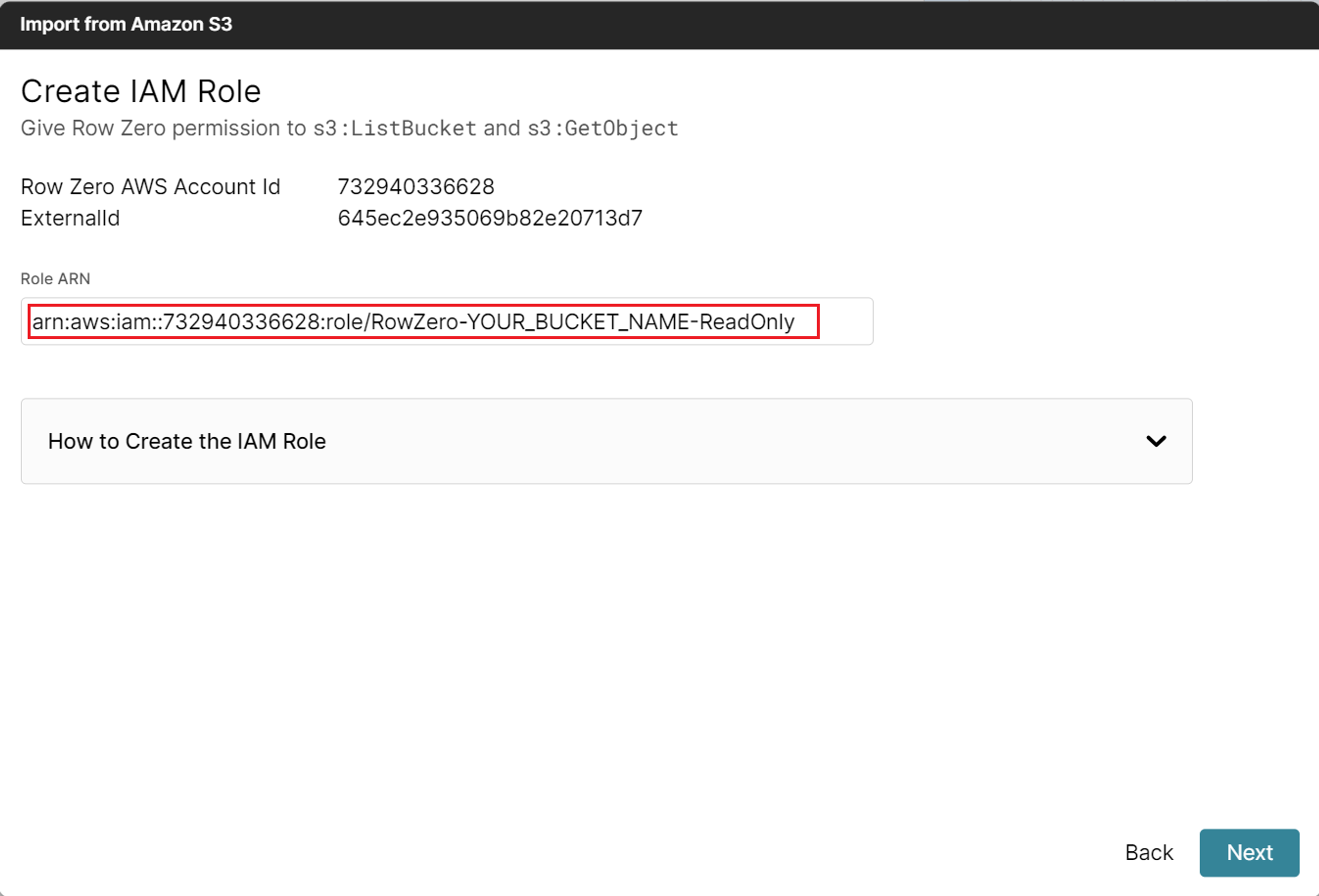Click the 'ExternalId' label text
The image size is (1319, 896).
click(70, 218)
